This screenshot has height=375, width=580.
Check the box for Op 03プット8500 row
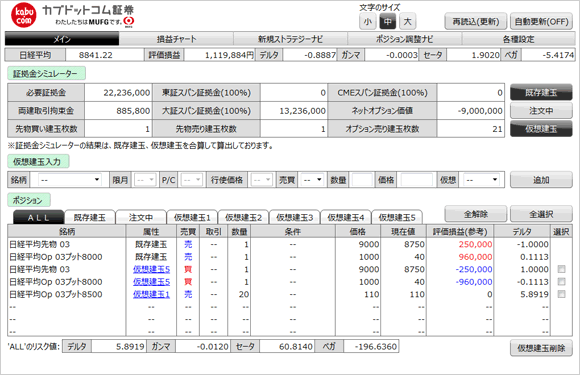point(562,294)
